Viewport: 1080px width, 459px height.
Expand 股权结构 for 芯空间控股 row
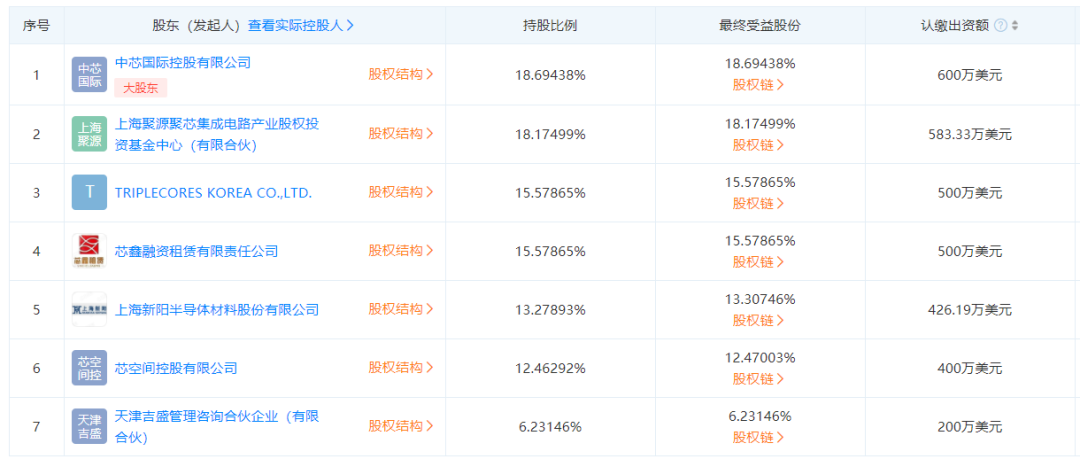tap(401, 368)
